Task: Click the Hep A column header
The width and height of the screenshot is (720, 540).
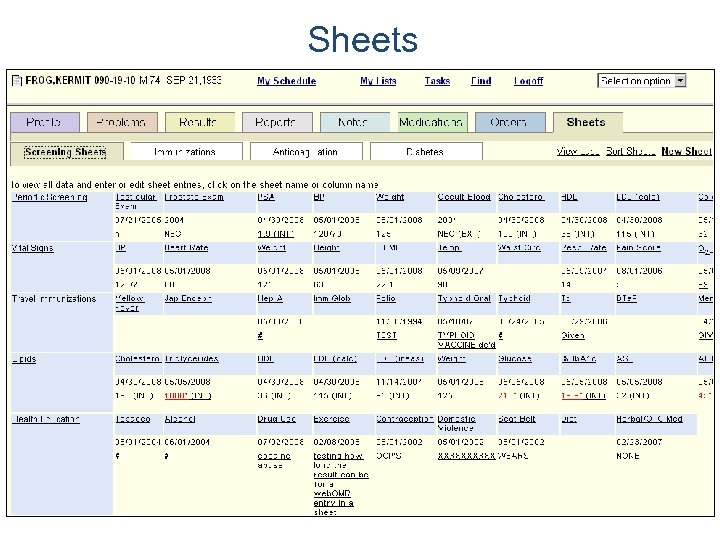Action: (x=270, y=299)
